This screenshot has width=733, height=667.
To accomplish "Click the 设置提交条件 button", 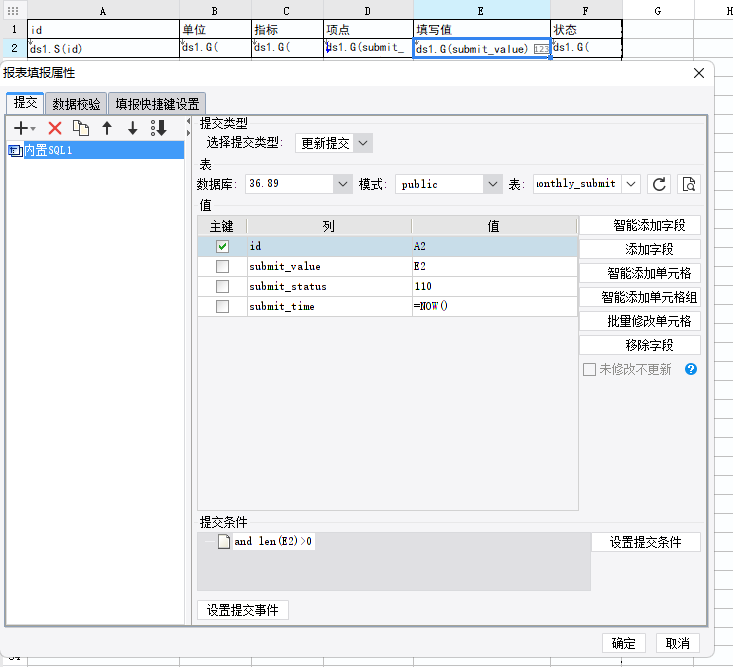I will pyautogui.click(x=645, y=542).
